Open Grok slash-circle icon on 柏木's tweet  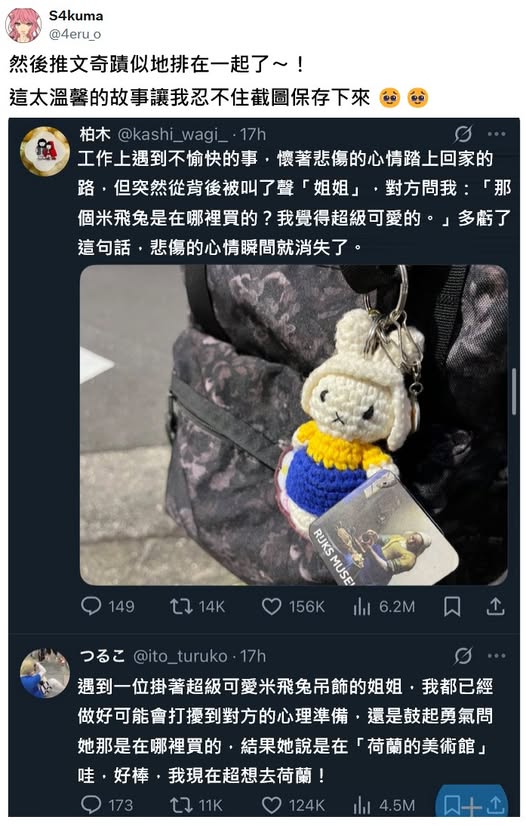coord(463,134)
